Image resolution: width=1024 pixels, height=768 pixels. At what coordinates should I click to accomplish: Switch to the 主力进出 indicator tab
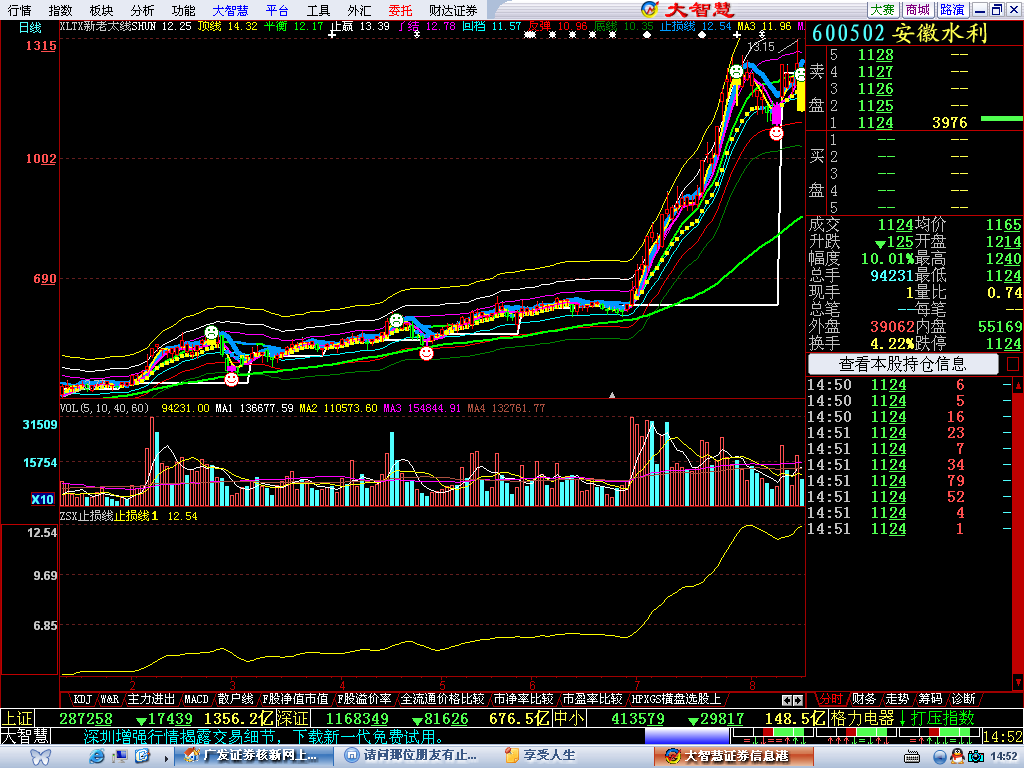[x=151, y=699]
